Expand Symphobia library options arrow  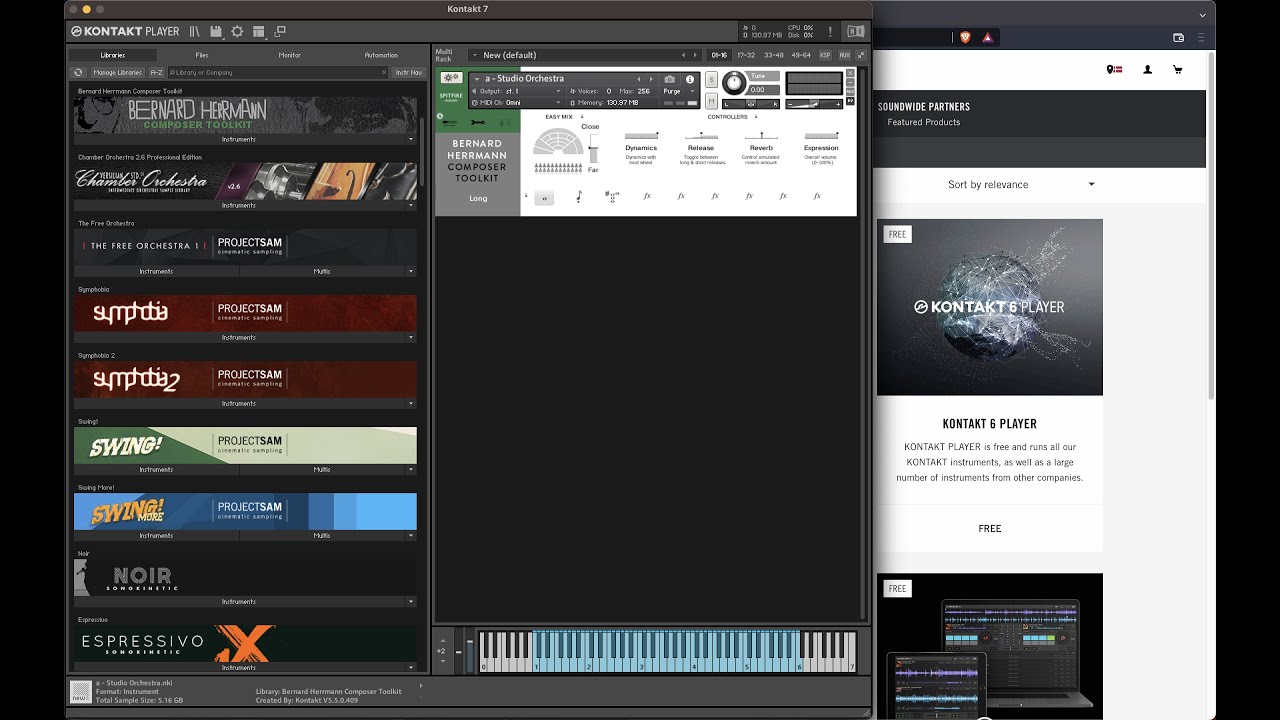pyautogui.click(x=410, y=337)
